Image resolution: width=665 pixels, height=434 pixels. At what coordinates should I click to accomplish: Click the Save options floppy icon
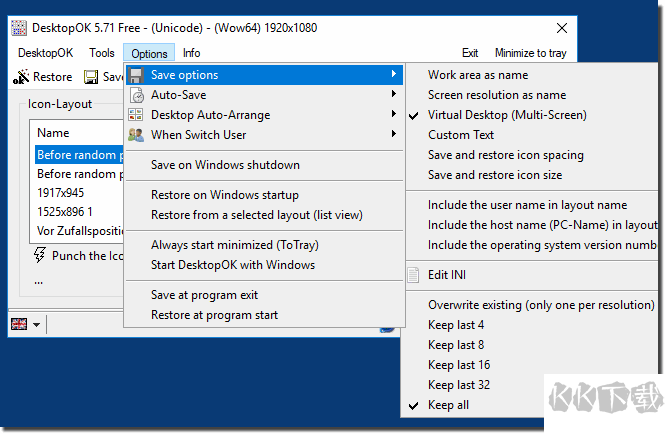136,75
